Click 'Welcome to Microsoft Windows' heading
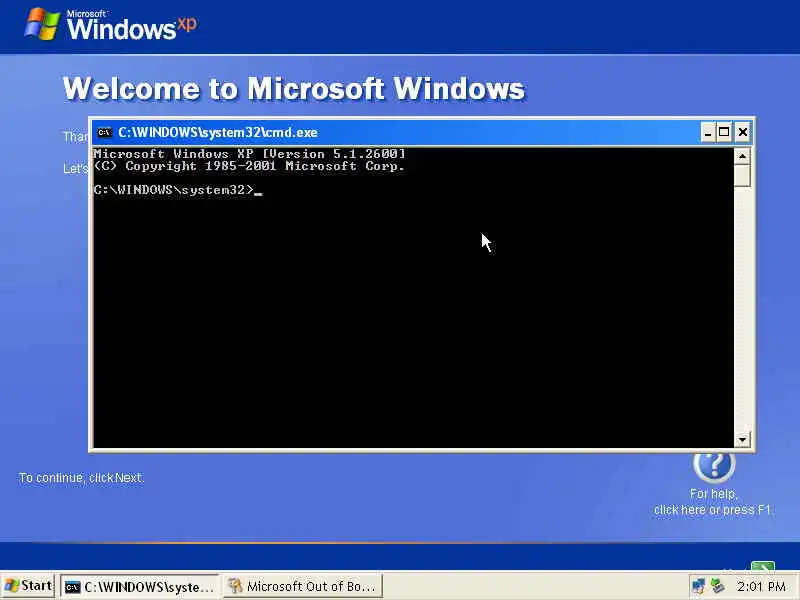The height and width of the screenshot is (600, 800). (x=294, y=88)
